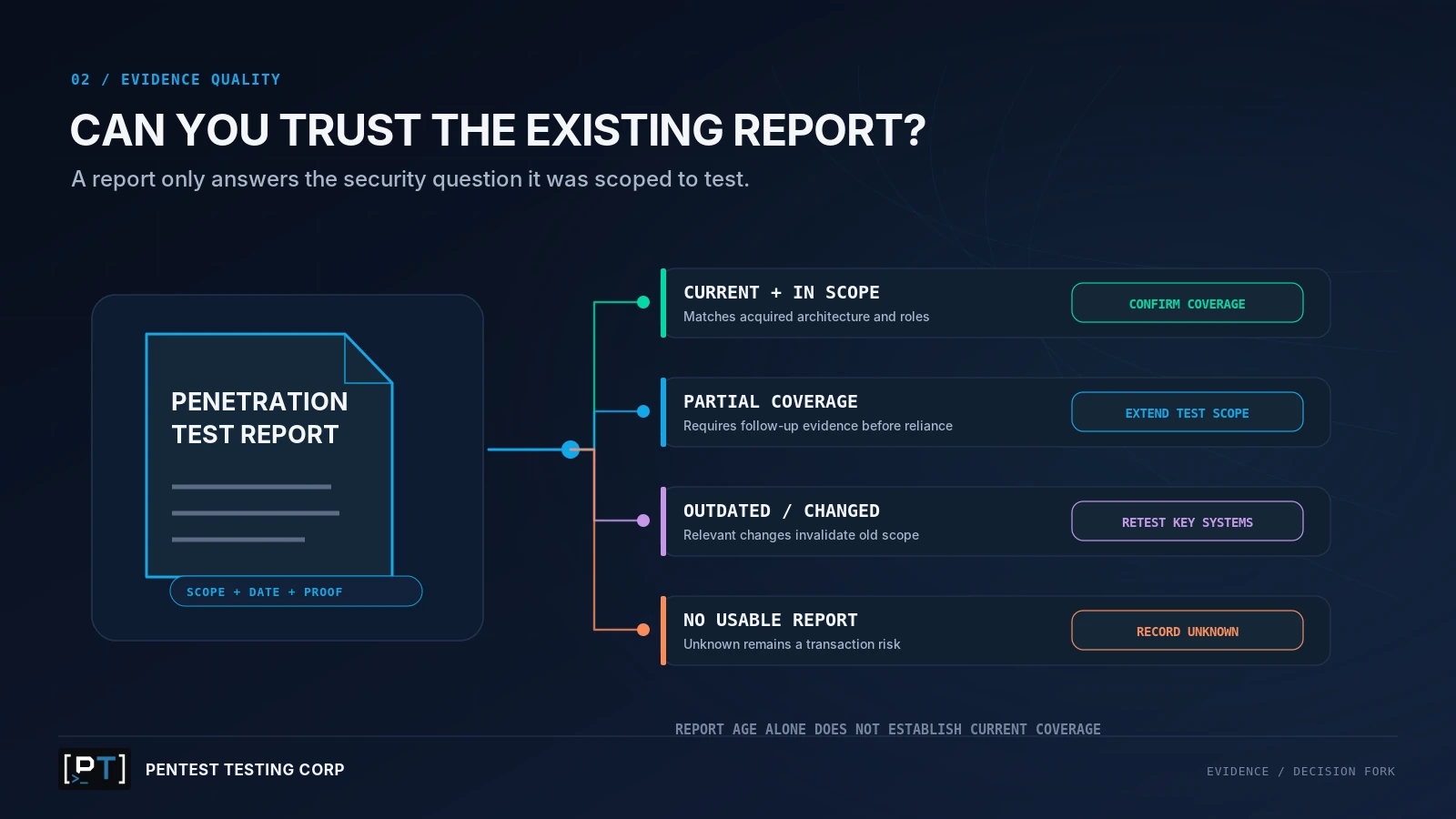Click 'Matches acquired architecture and roles' text
Viewport: 1456px width, 819px height.
[x=806, y=317]
